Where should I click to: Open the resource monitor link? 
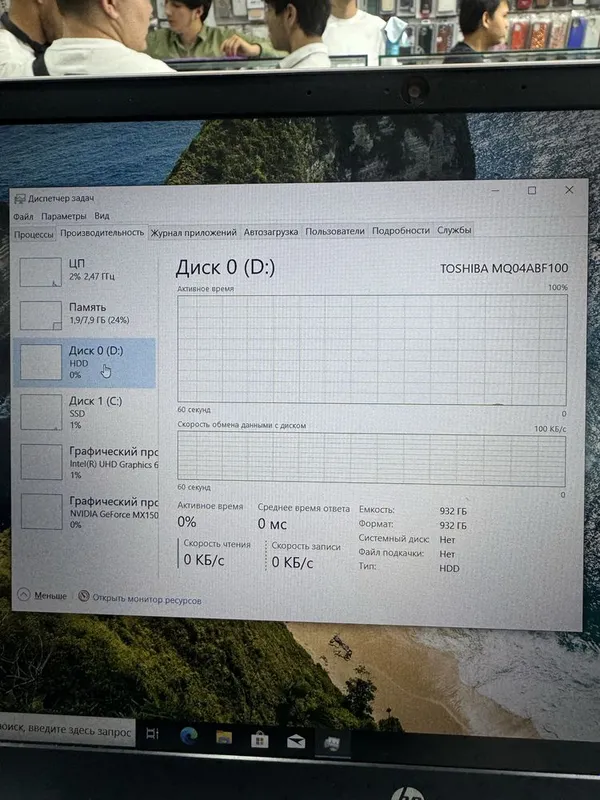click(147, 600)
